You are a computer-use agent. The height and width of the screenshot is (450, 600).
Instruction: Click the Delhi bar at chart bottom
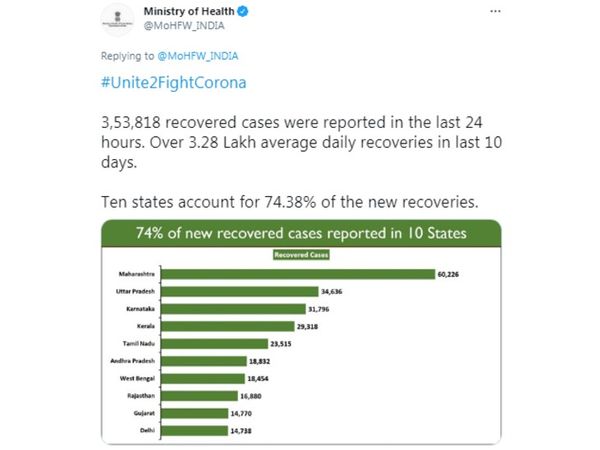194,431
